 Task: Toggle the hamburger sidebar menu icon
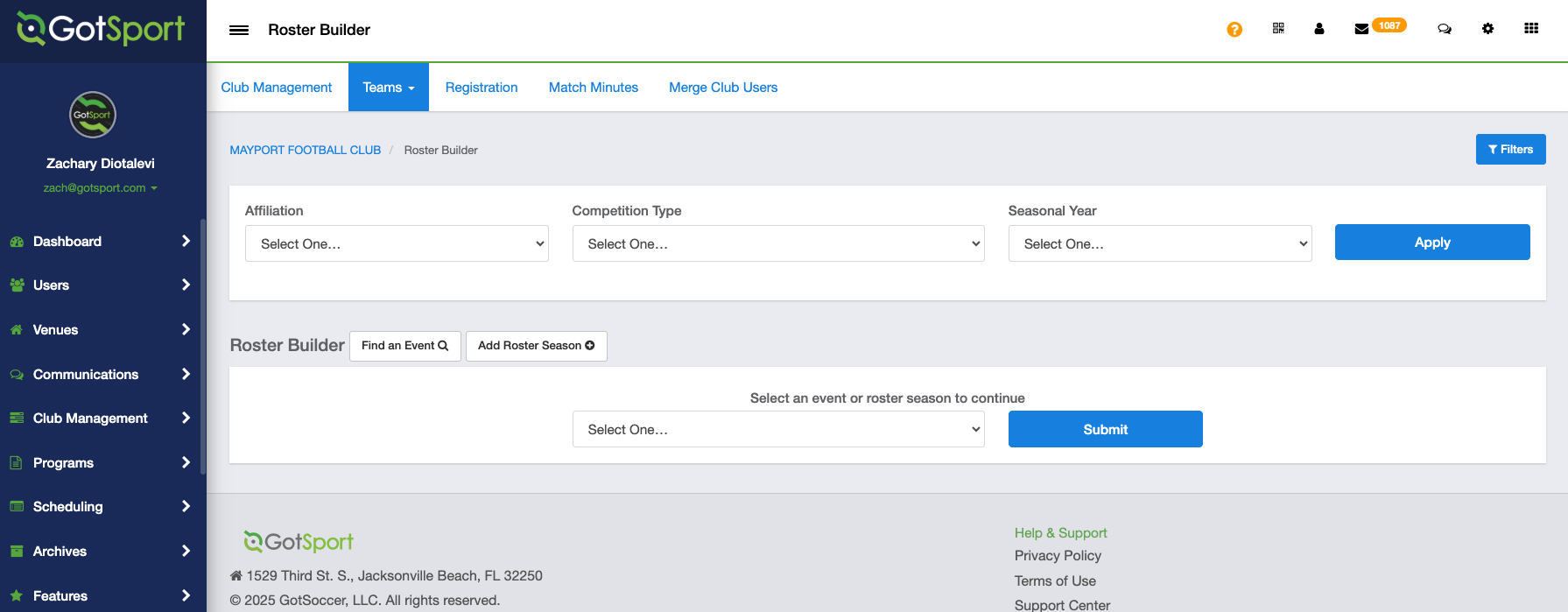coord(239,30)
